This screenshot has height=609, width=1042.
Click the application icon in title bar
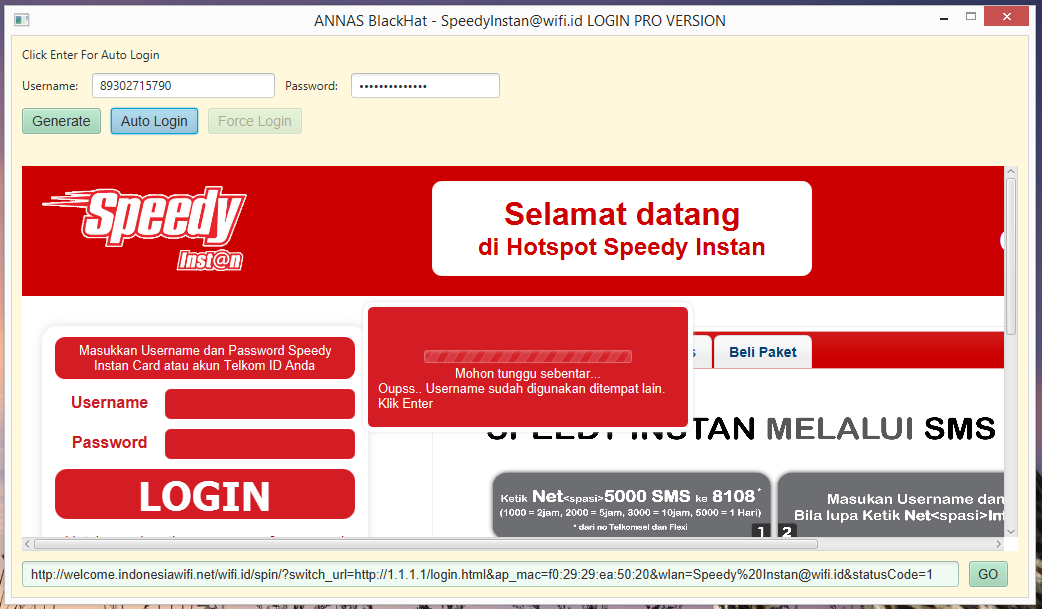point(21,20)
